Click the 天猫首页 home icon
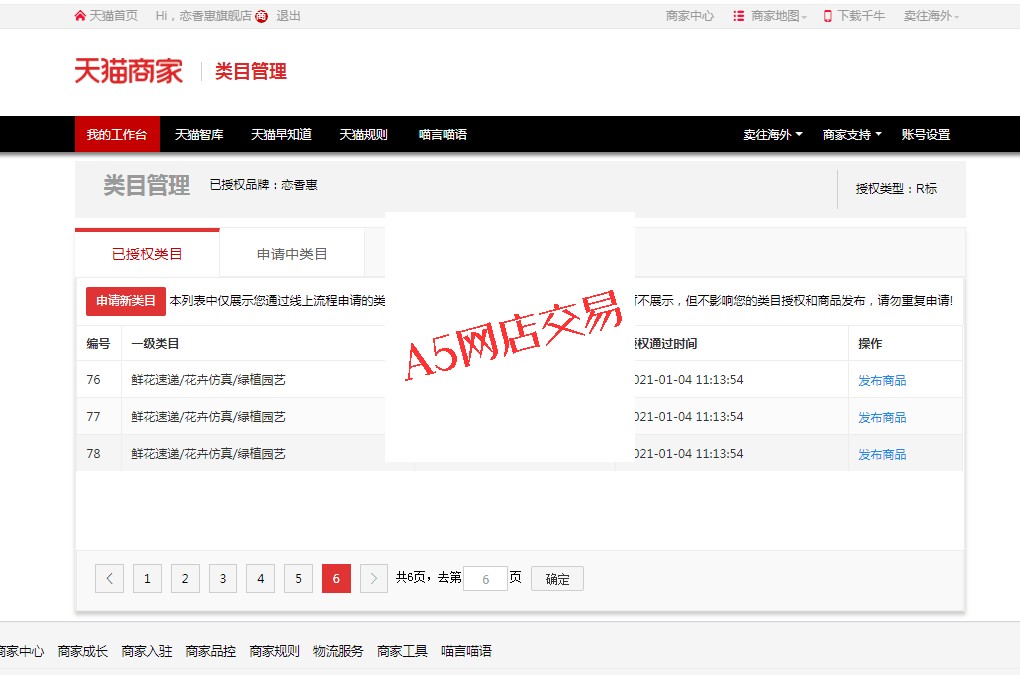1020x675 pixels. click(80, 16)
